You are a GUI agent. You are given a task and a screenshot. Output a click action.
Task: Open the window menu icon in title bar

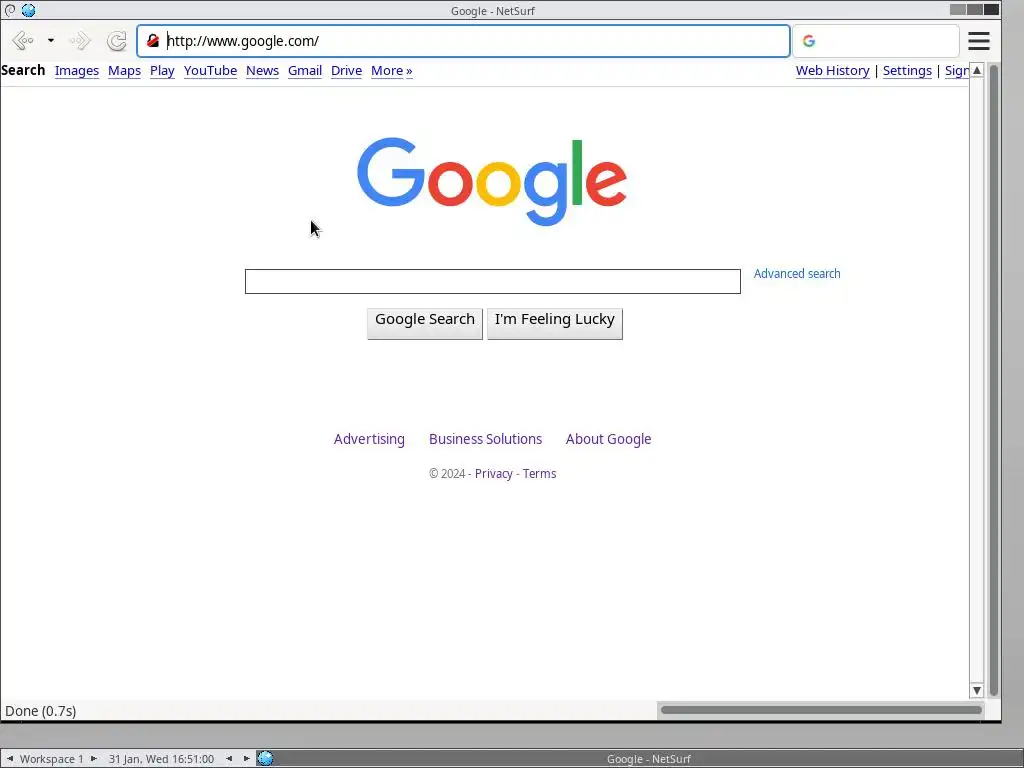pos(10,10)
